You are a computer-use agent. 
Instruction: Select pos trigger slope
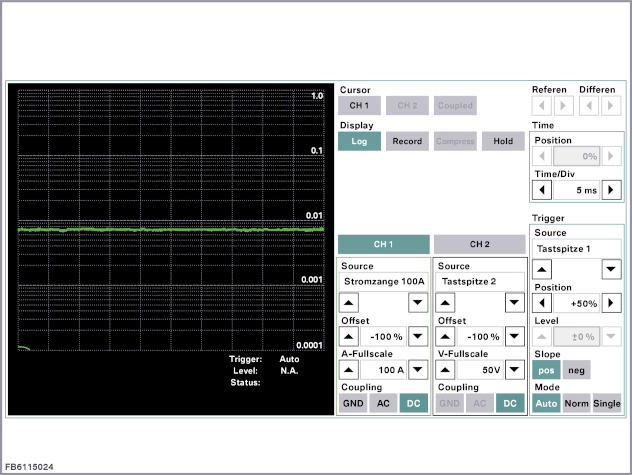coord(546,370)
